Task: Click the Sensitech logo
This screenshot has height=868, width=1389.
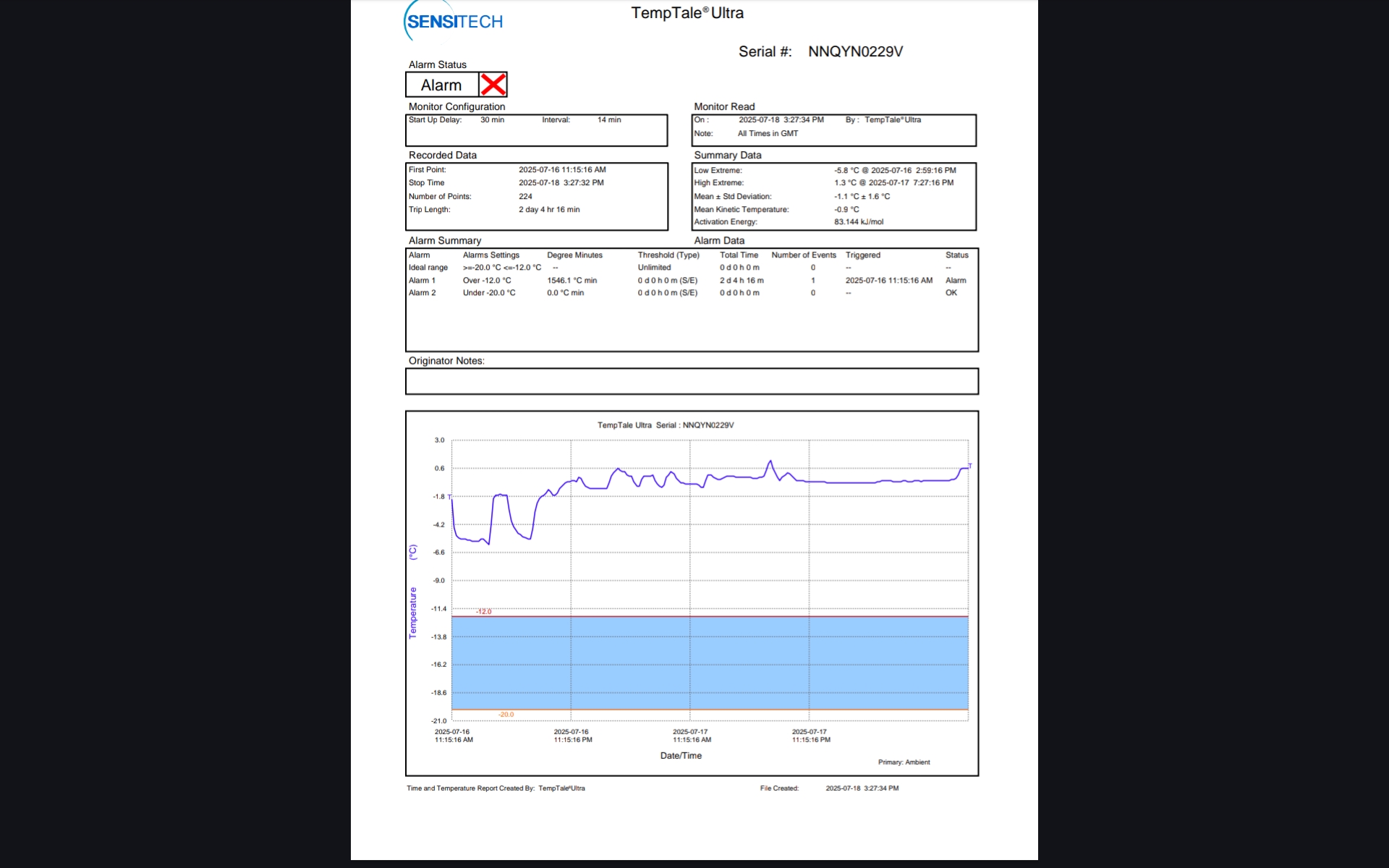Action: click(454, 22)
